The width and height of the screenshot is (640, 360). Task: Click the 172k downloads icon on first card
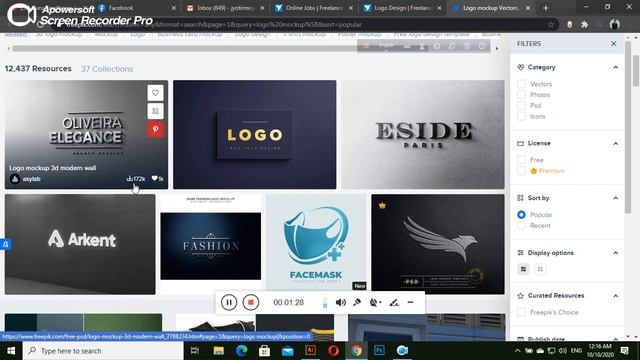[x=130, y=178]
